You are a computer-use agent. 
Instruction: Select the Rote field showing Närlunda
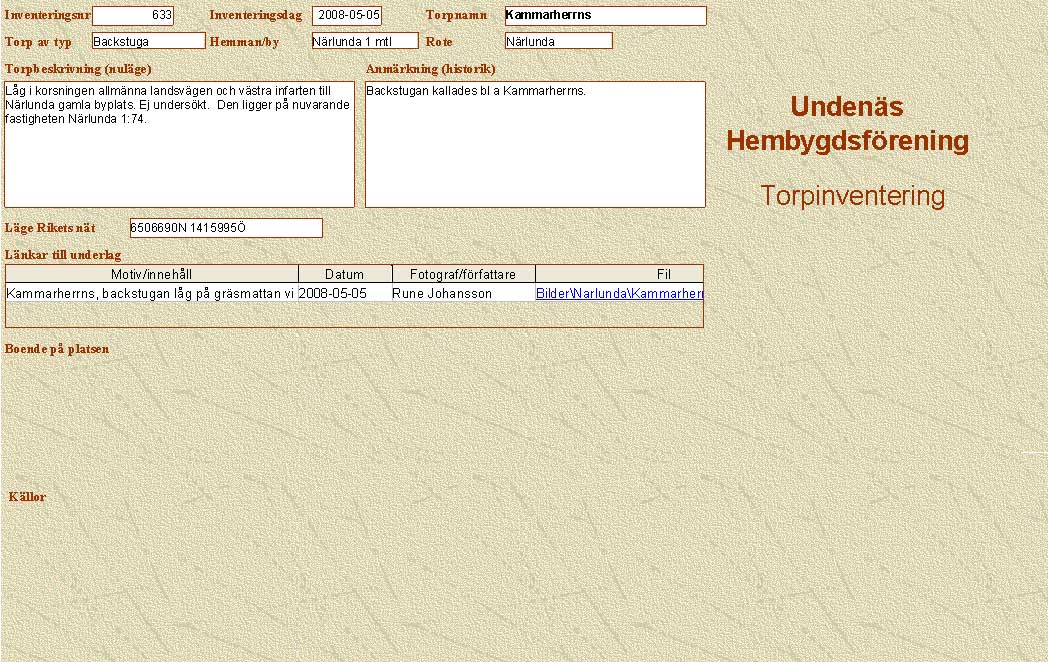pos(558,41)
